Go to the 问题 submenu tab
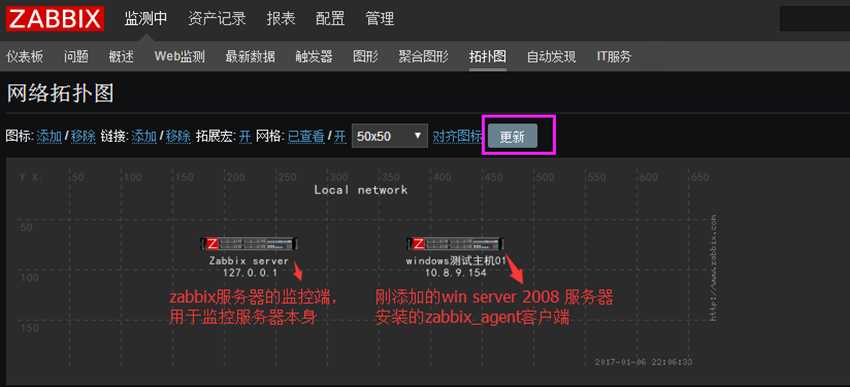The height and width of the screenshot is (387, 850). click(76, 56)
